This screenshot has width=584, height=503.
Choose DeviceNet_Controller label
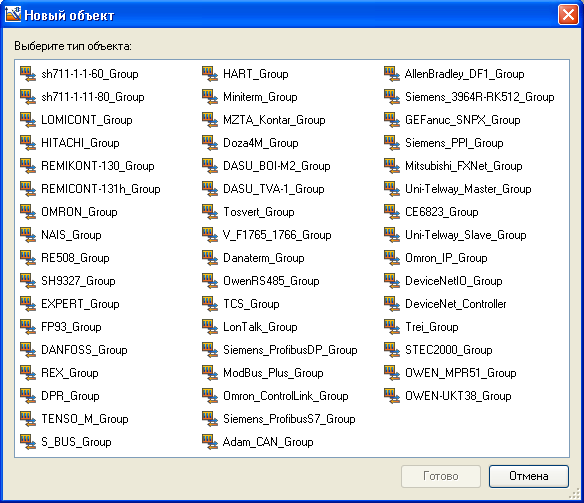tap(456, 304)
